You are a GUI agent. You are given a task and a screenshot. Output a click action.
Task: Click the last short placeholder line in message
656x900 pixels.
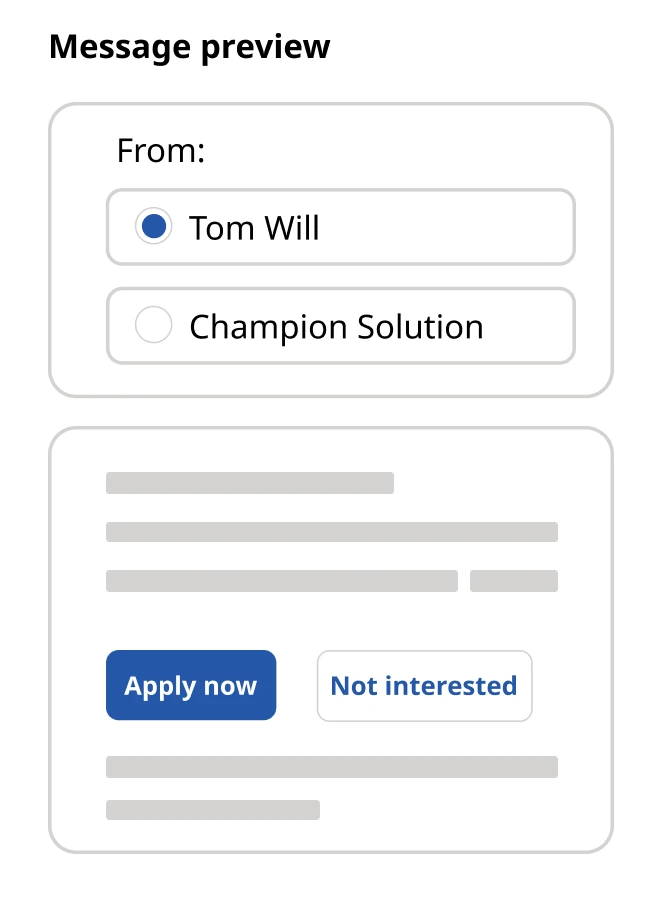point(213,810)
